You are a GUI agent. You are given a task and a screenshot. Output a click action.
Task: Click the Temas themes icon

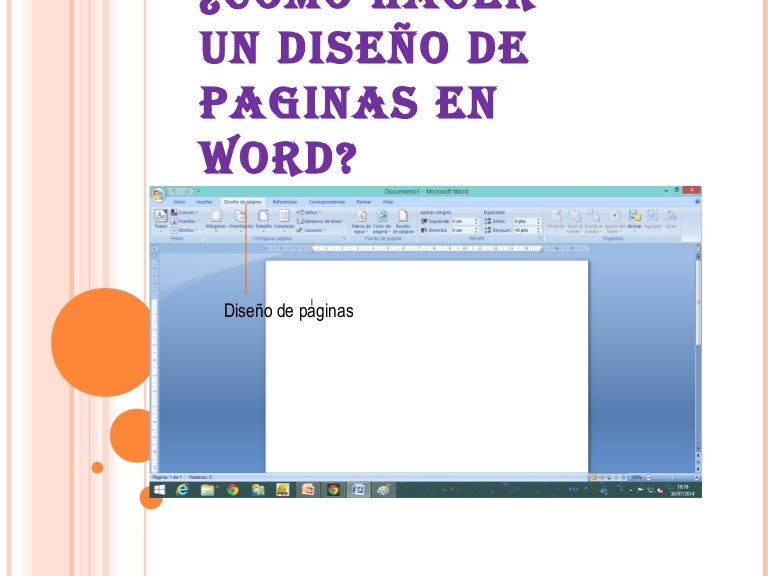pos(160,216)
